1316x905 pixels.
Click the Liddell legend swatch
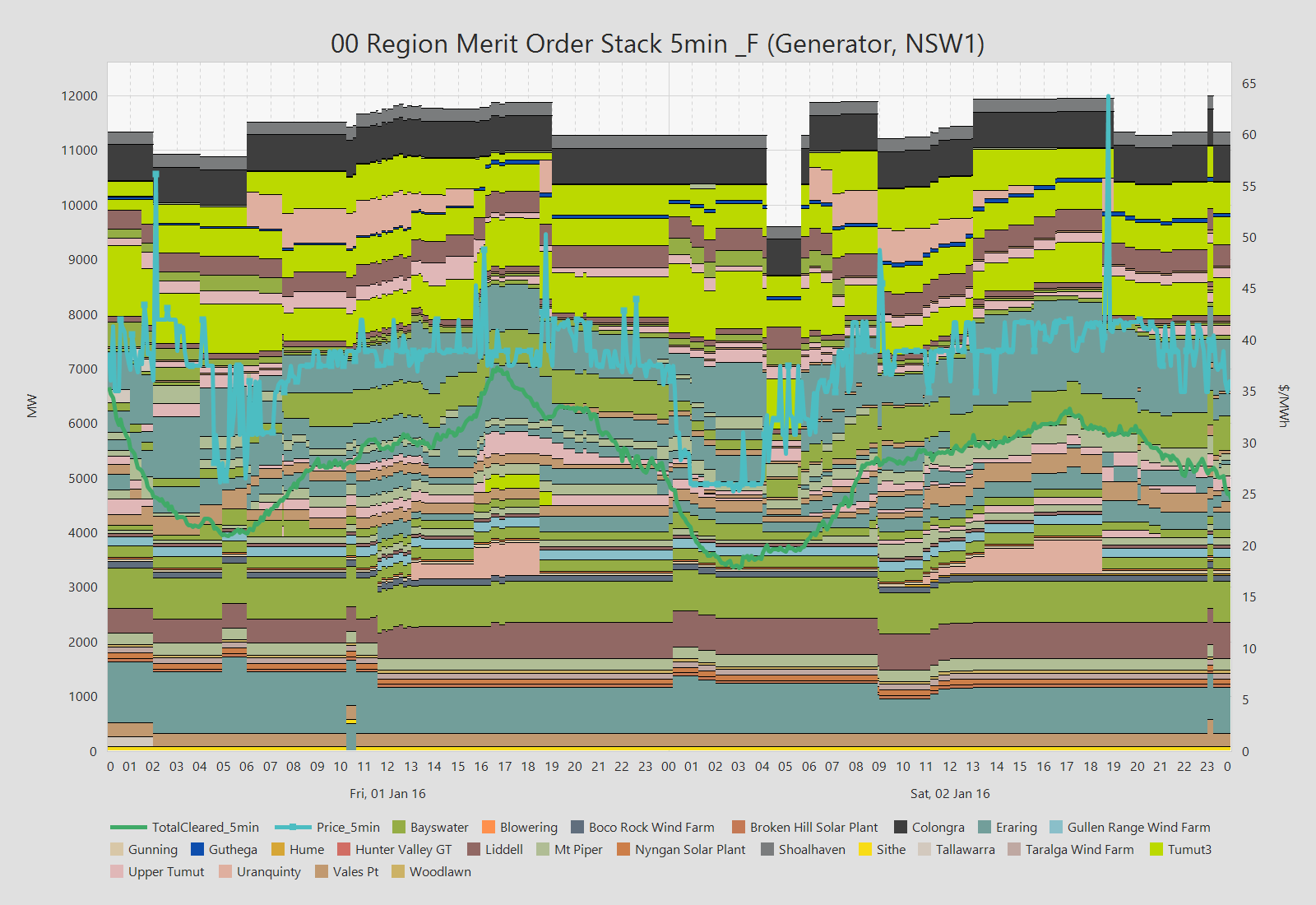(x=474, y=849)
